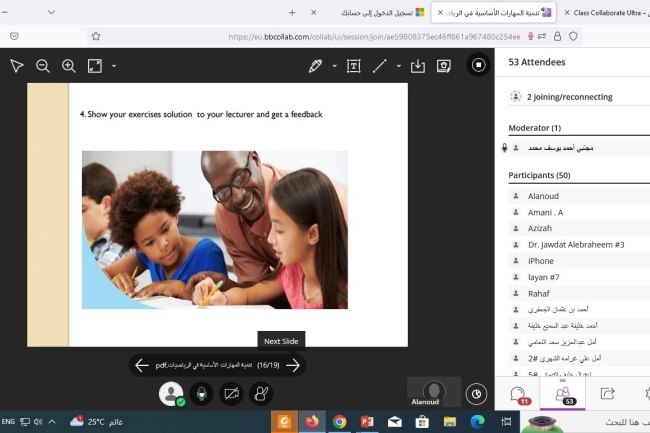Select Dr. Jawdat Alebraheem #3
The image size is (650, 433).
(x=579, y=244)
